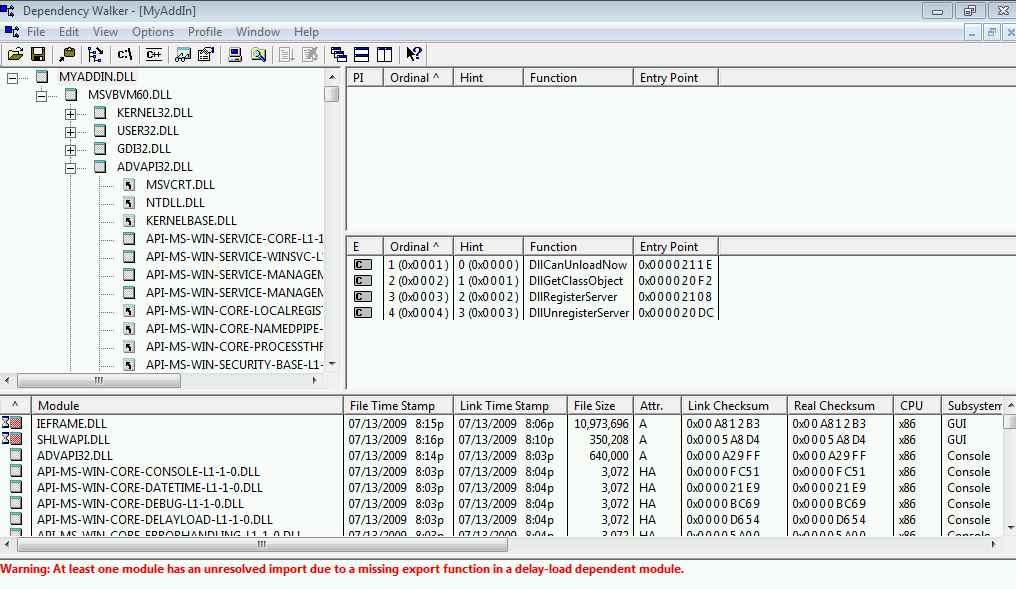Open module Properties toolbar icon
The width and height of the screenshot is (1016, 589).
coord(206,54)
